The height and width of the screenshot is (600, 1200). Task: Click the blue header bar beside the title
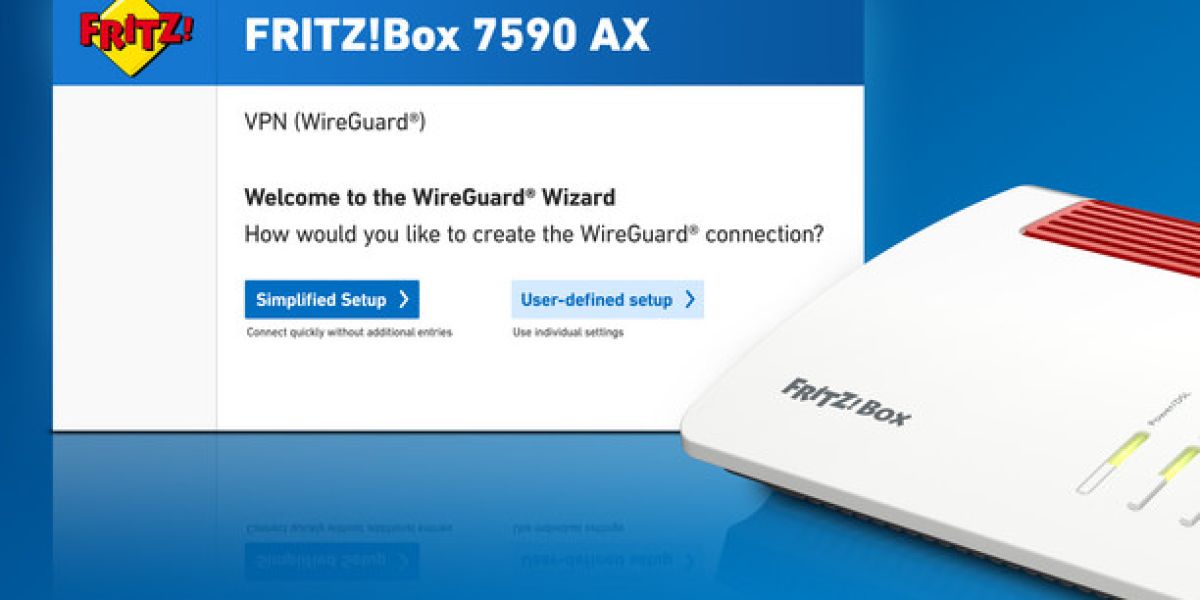click(755, 40)
